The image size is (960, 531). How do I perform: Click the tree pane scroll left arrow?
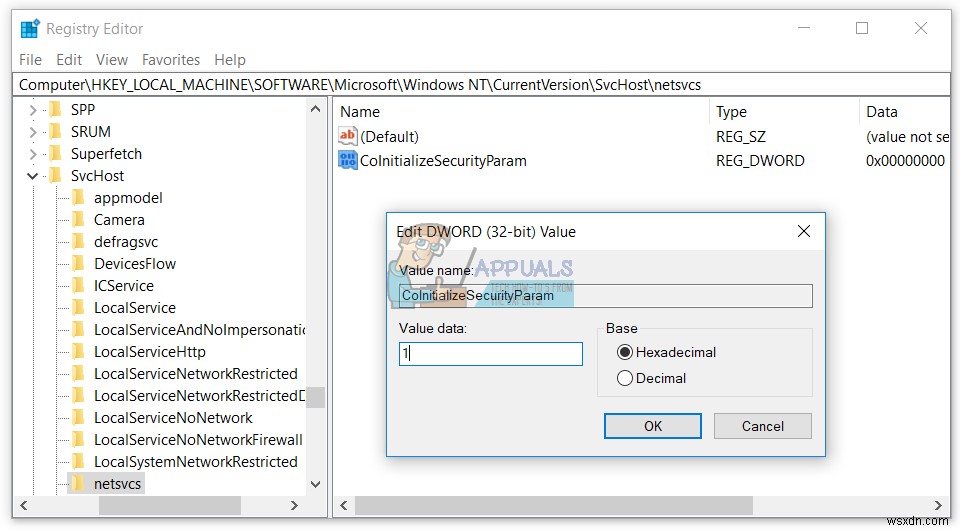coord(24,505)
